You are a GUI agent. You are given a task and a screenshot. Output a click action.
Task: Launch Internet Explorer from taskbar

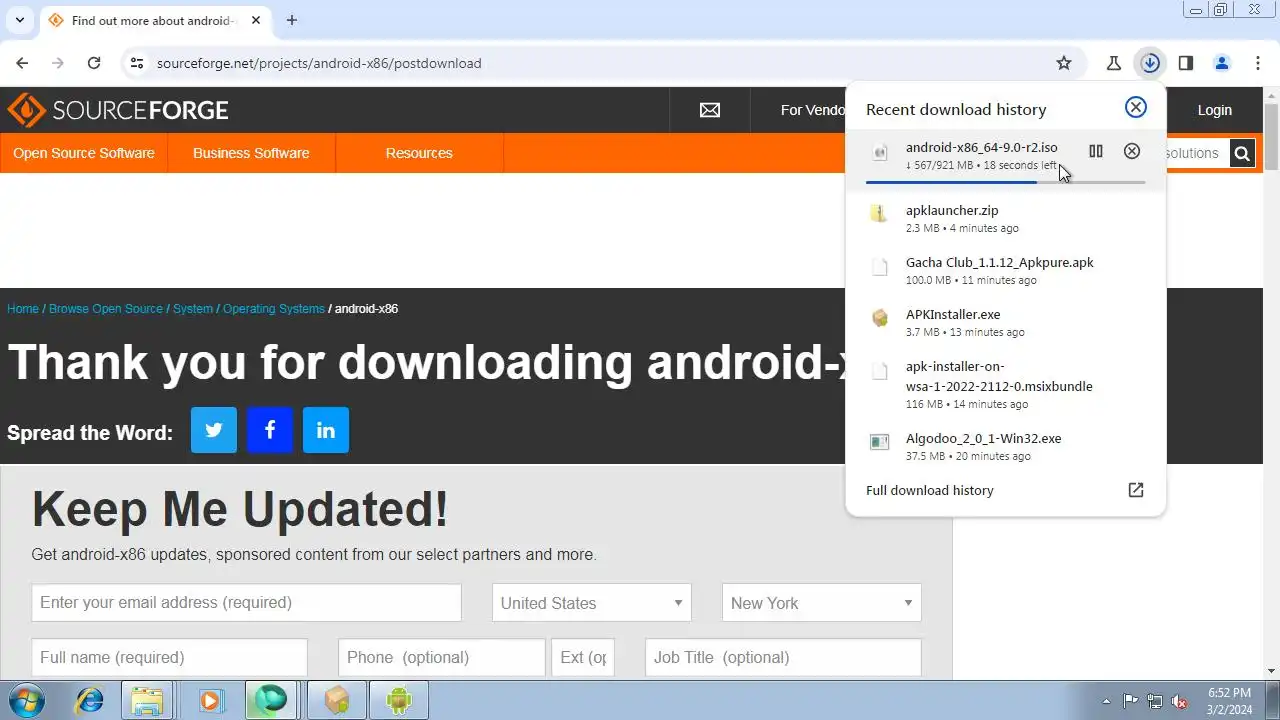89,700
